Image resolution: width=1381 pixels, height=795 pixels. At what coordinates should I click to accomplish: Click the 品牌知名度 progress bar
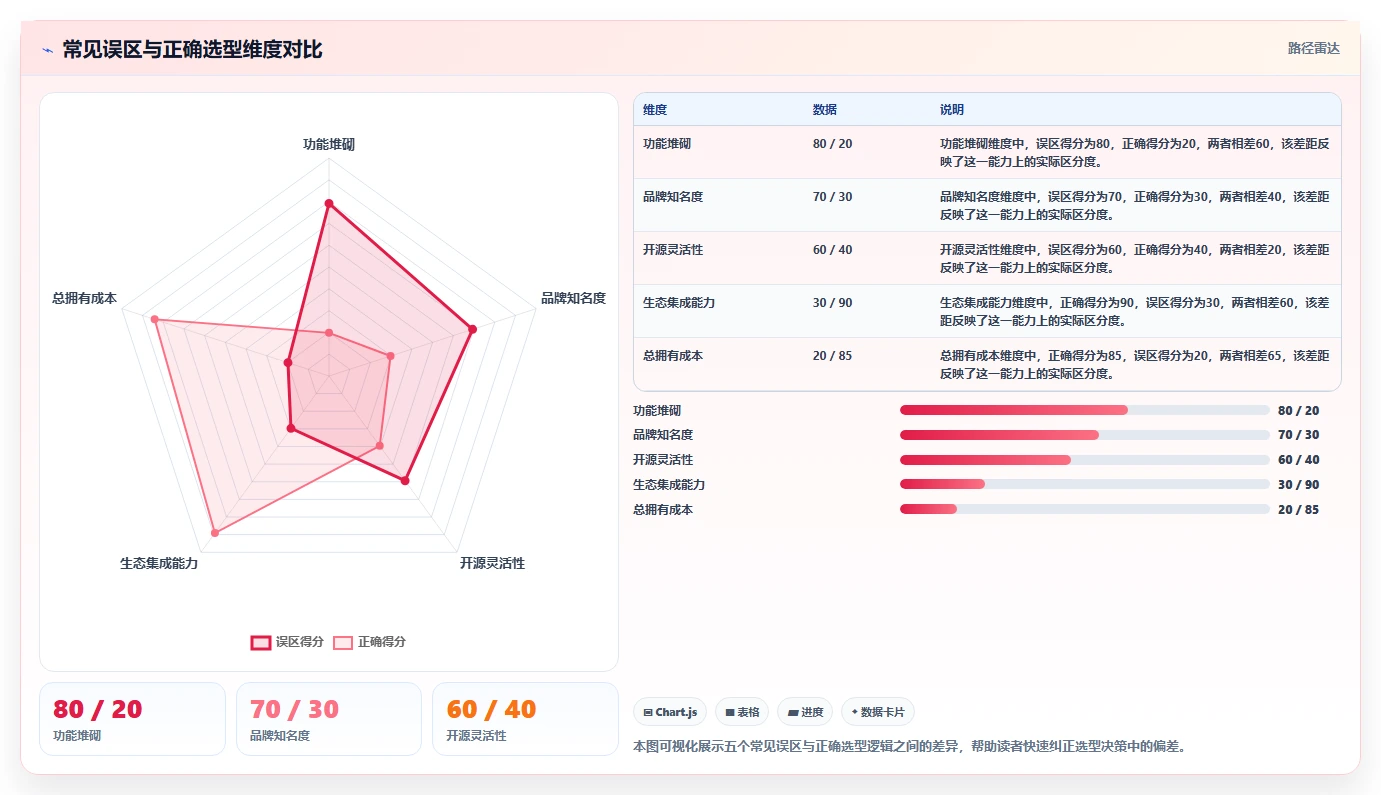[1085, 435]
